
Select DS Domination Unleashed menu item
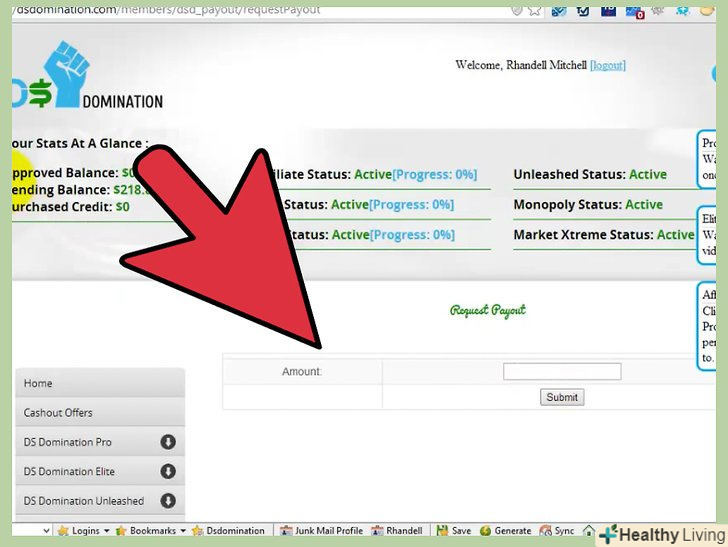coord(100,501)
